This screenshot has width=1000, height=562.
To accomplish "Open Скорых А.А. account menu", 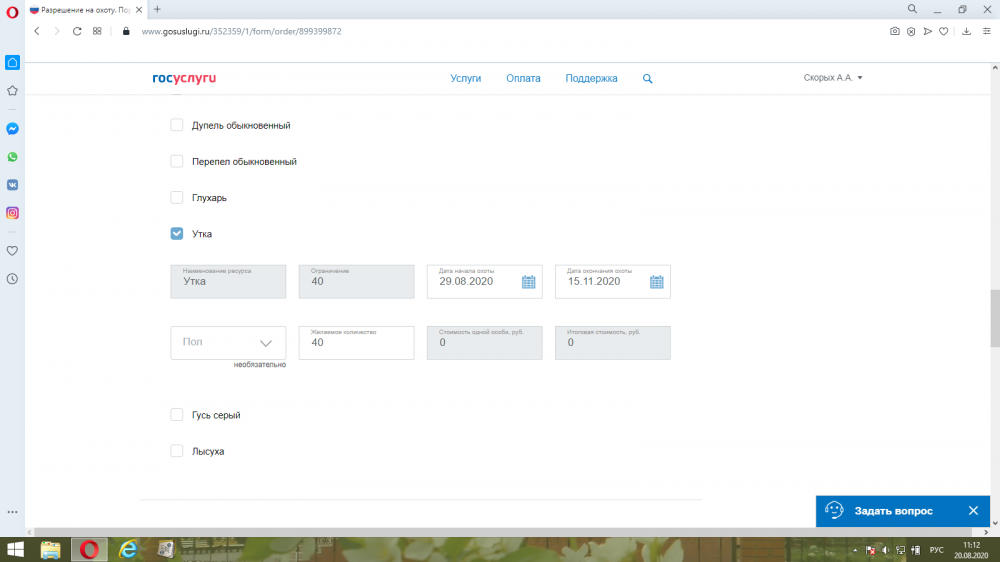I will click(833, 78).
